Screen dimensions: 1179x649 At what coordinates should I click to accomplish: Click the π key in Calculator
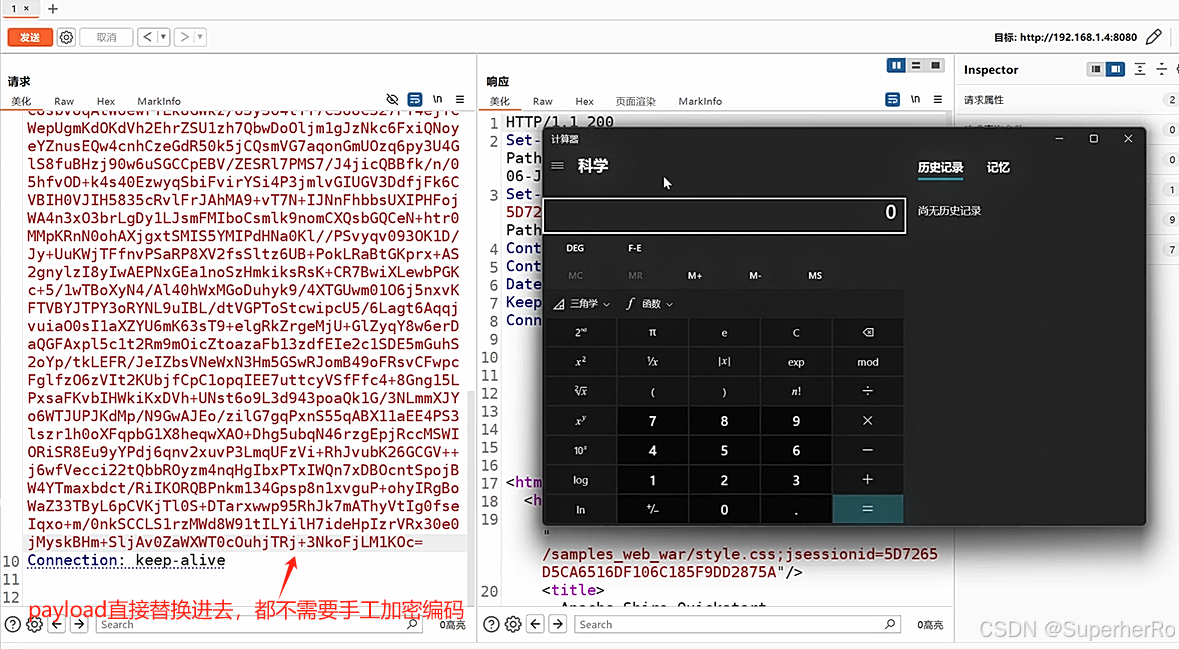point(652,332)
